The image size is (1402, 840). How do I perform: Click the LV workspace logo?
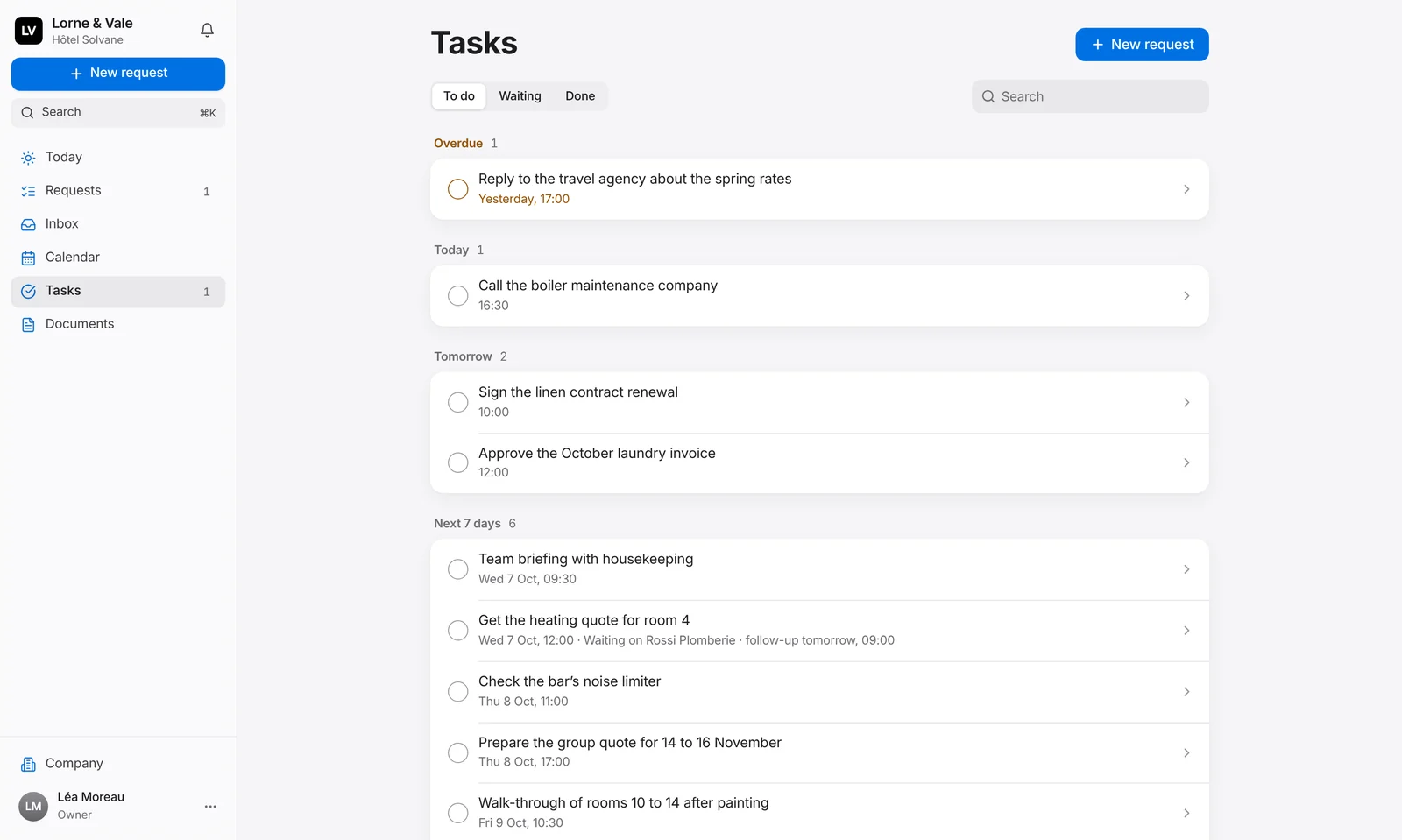29,31
